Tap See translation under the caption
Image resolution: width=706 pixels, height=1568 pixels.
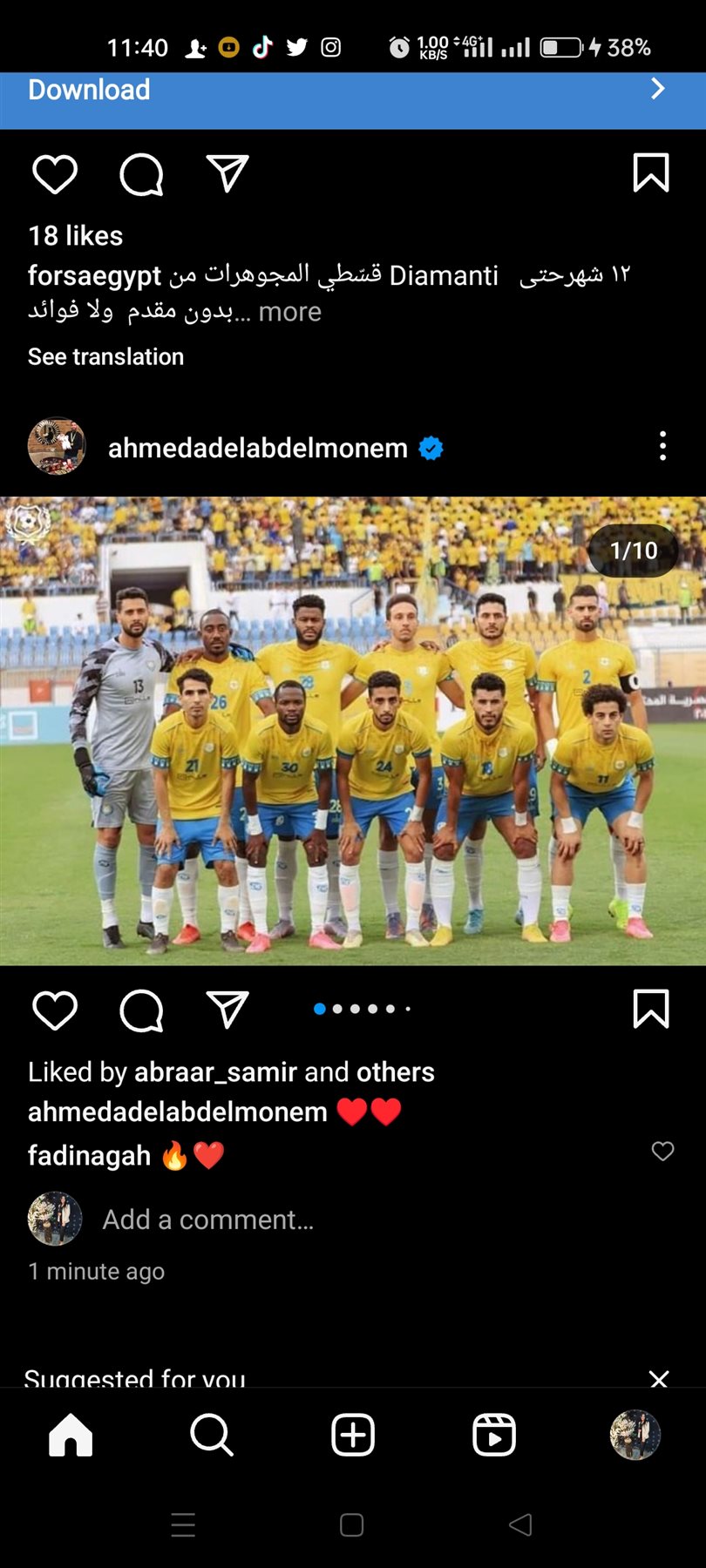pos(105,356)
